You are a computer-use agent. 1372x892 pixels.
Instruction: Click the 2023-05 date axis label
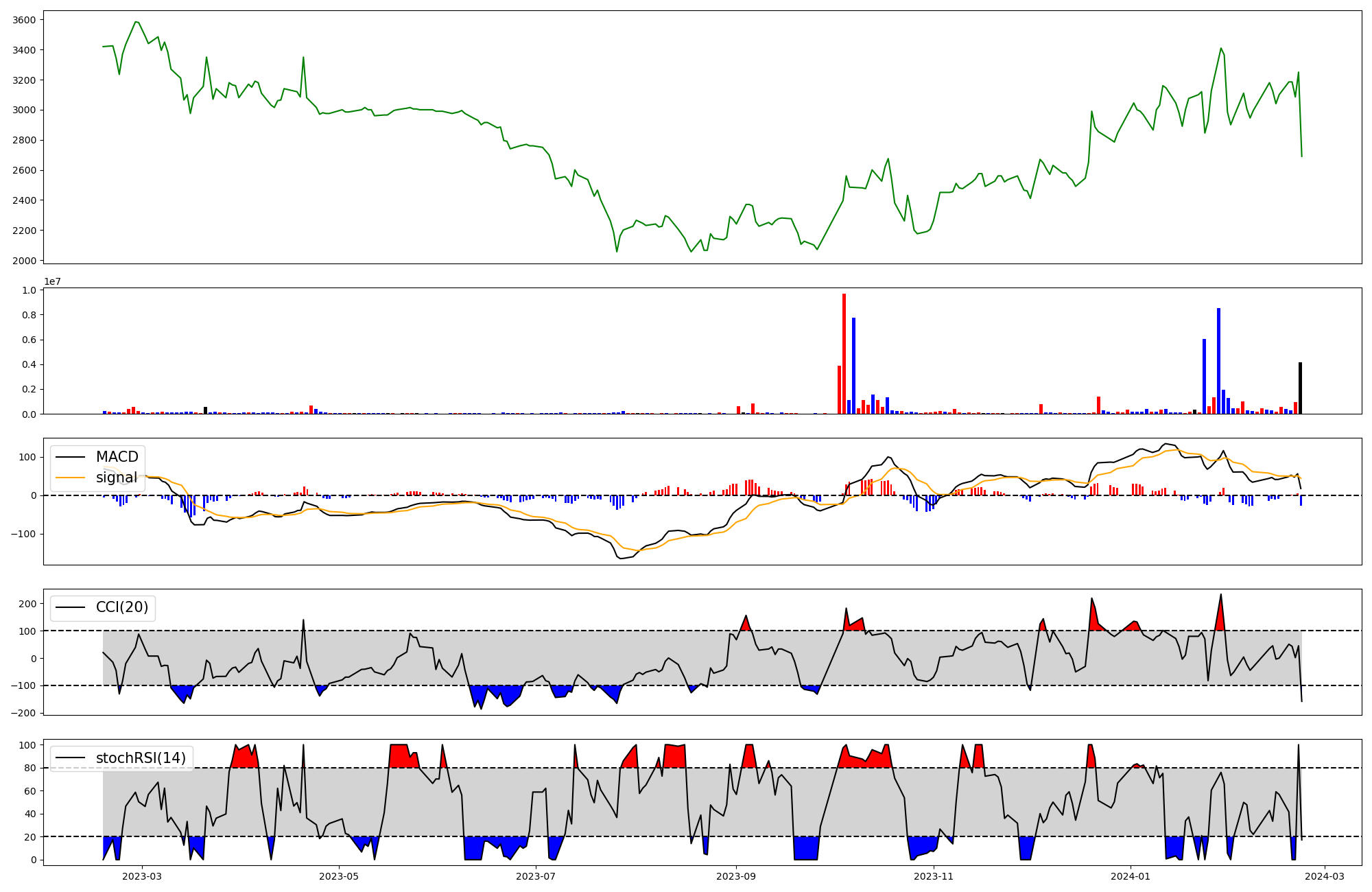tap(339, 876)
